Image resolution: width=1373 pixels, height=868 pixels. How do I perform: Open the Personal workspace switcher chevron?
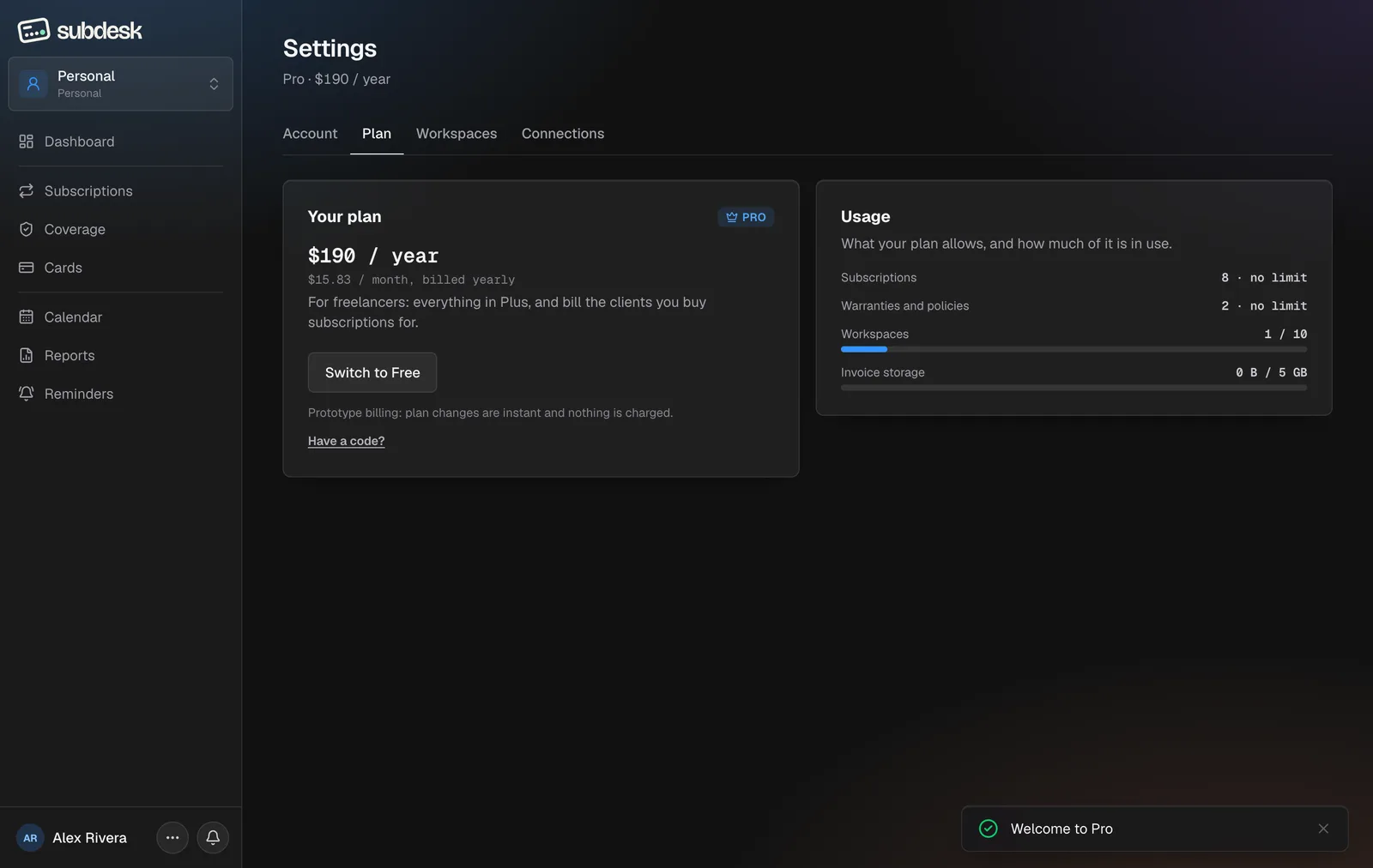point(214,84)
